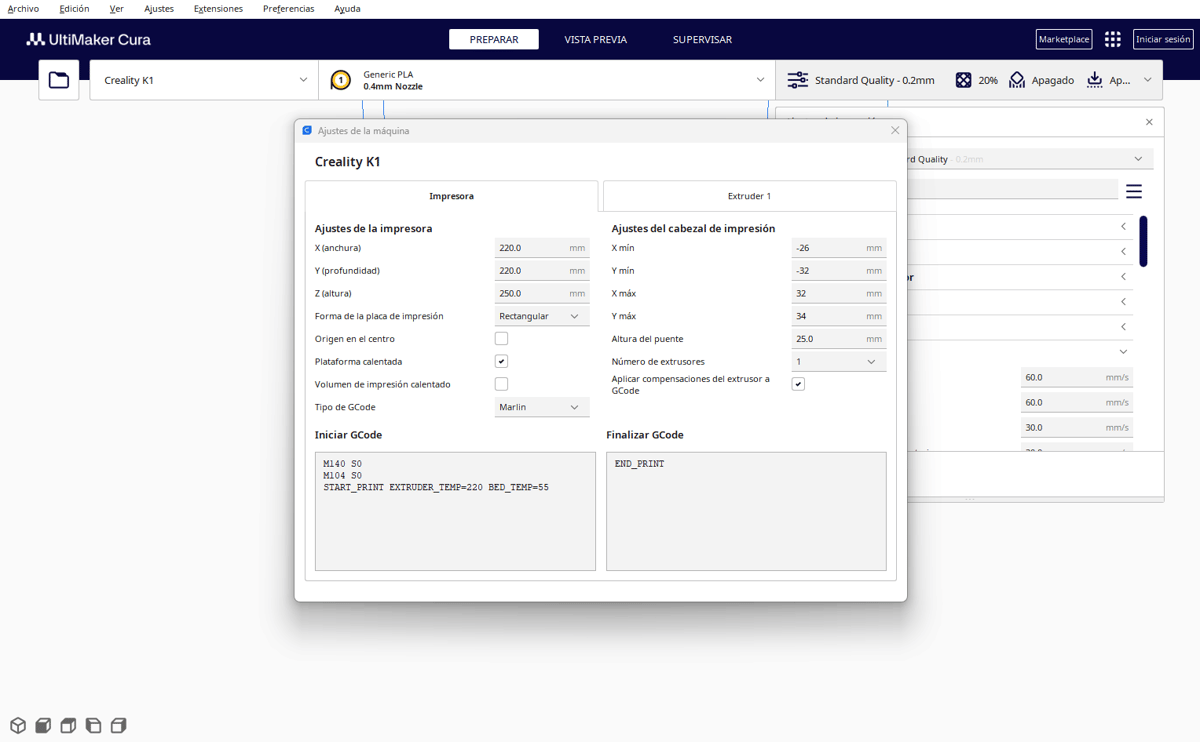The image size is (1200, 742).
Task: Click the Z (altura) input field
Action: pos(542,294)
